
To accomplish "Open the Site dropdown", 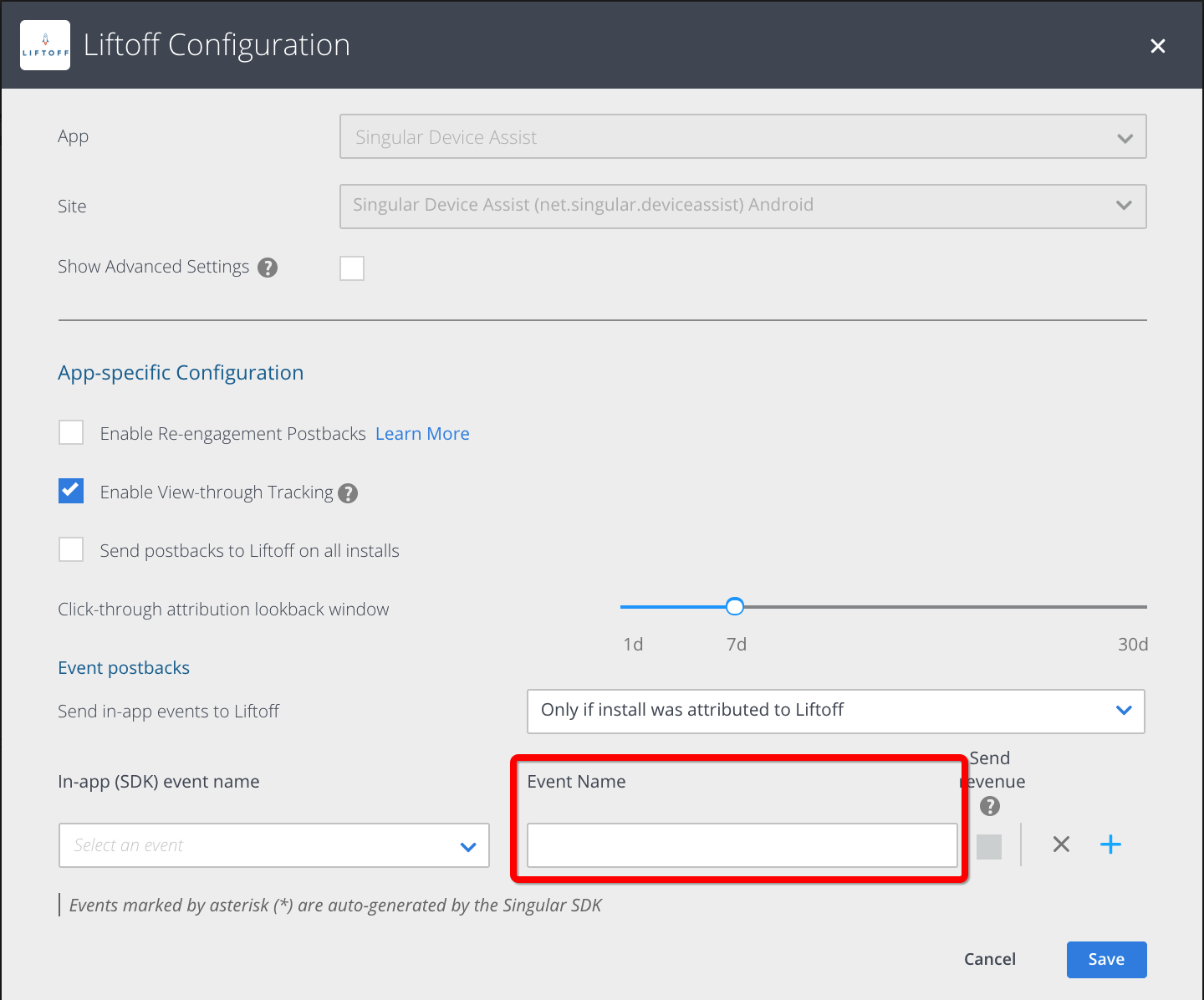I will [x=742, y=207].
